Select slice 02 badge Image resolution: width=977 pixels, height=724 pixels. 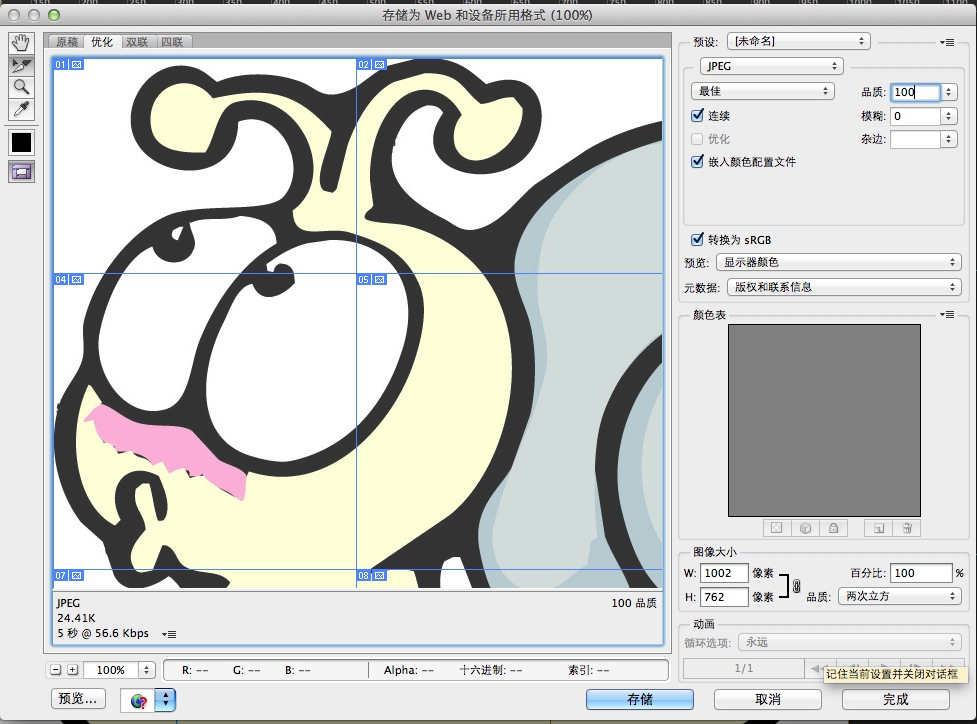(x=372, y=64)
